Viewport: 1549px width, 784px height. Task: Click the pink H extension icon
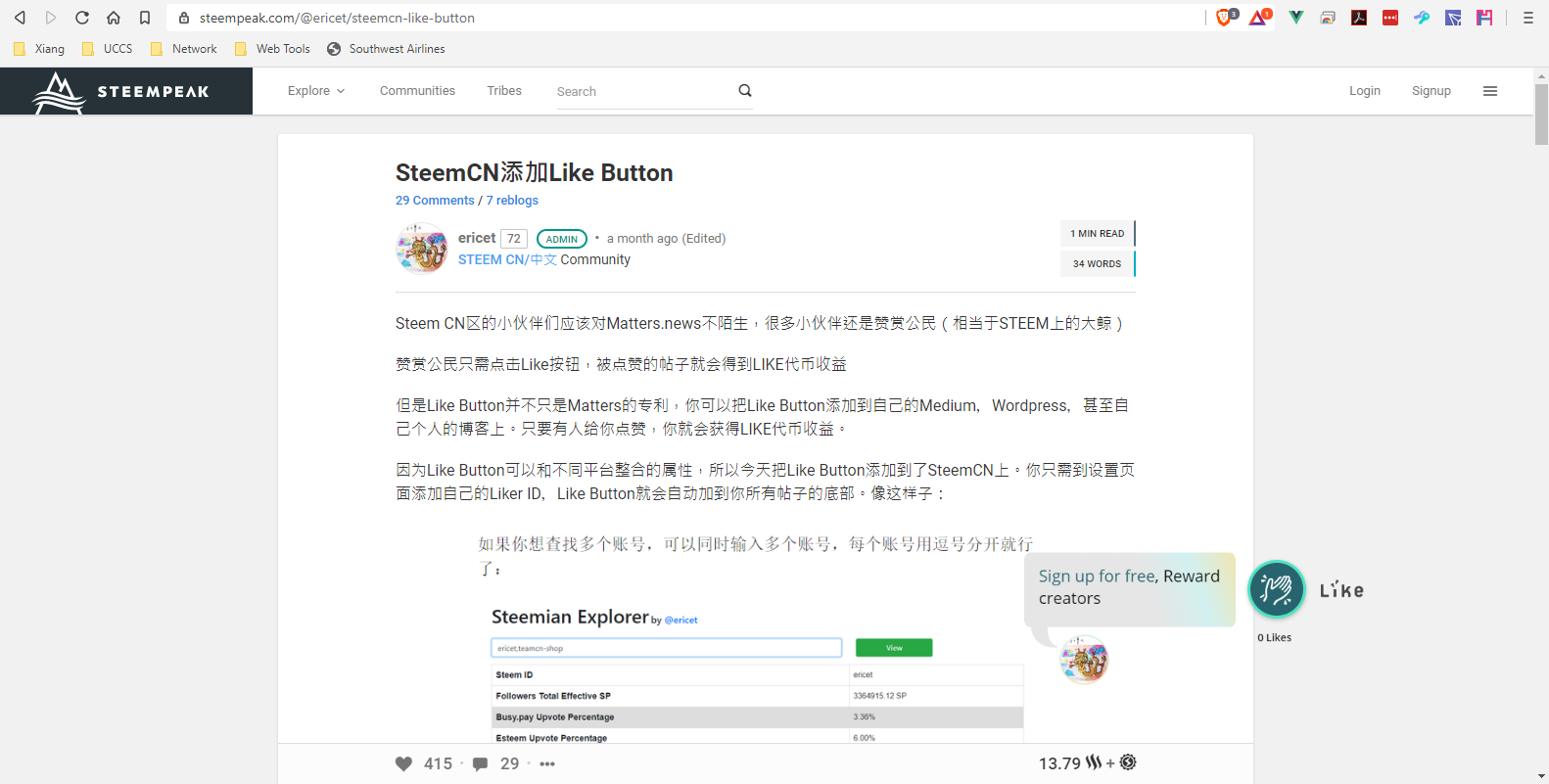pyautogui.click(x=1484, y=18)
